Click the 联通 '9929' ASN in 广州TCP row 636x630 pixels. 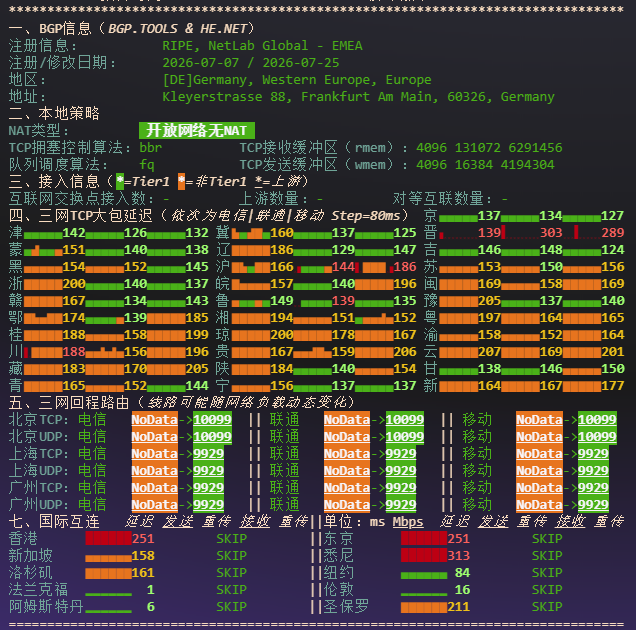(401, 488)
